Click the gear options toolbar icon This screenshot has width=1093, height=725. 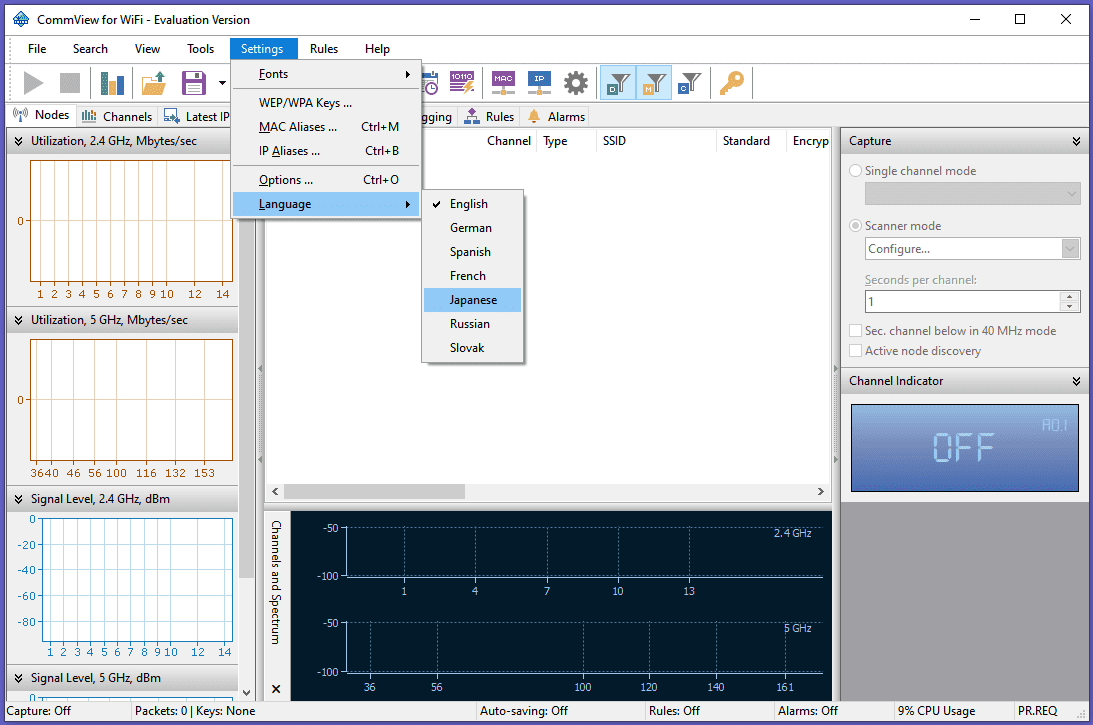tap(576, 83)
